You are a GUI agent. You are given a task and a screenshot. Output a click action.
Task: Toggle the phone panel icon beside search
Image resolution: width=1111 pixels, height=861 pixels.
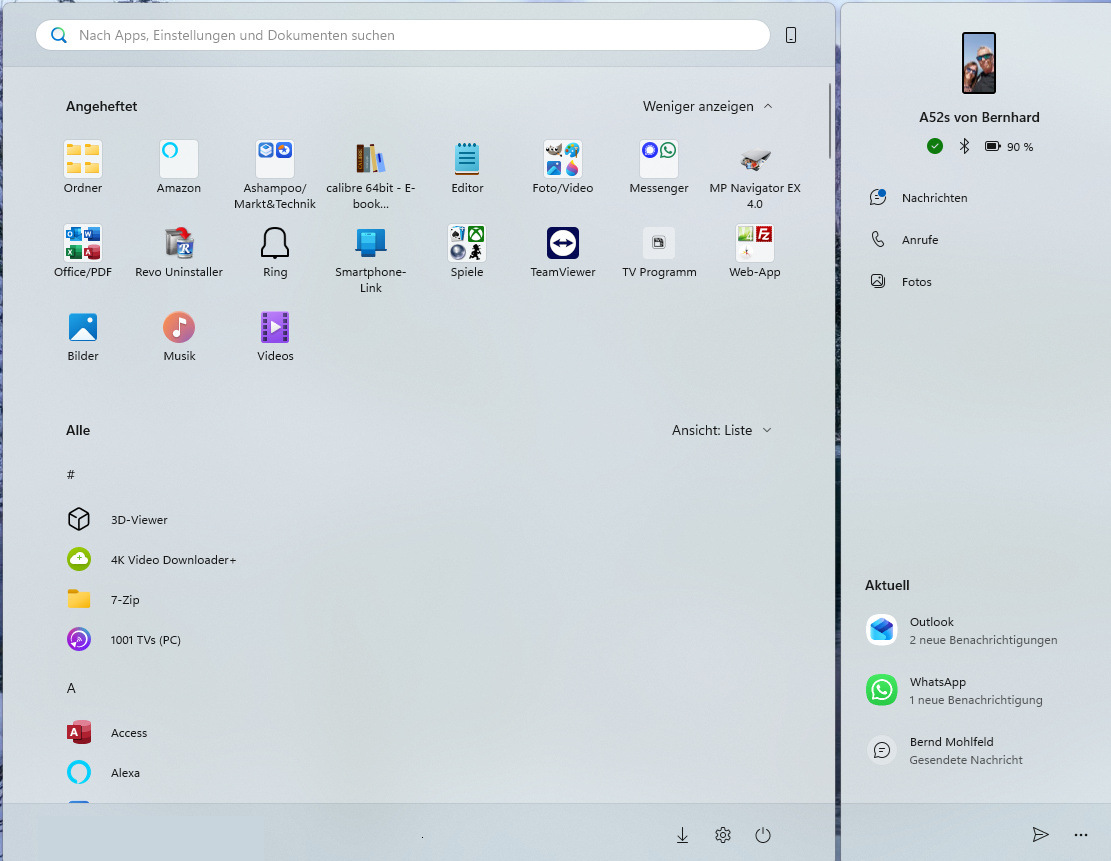click(791, 36)
